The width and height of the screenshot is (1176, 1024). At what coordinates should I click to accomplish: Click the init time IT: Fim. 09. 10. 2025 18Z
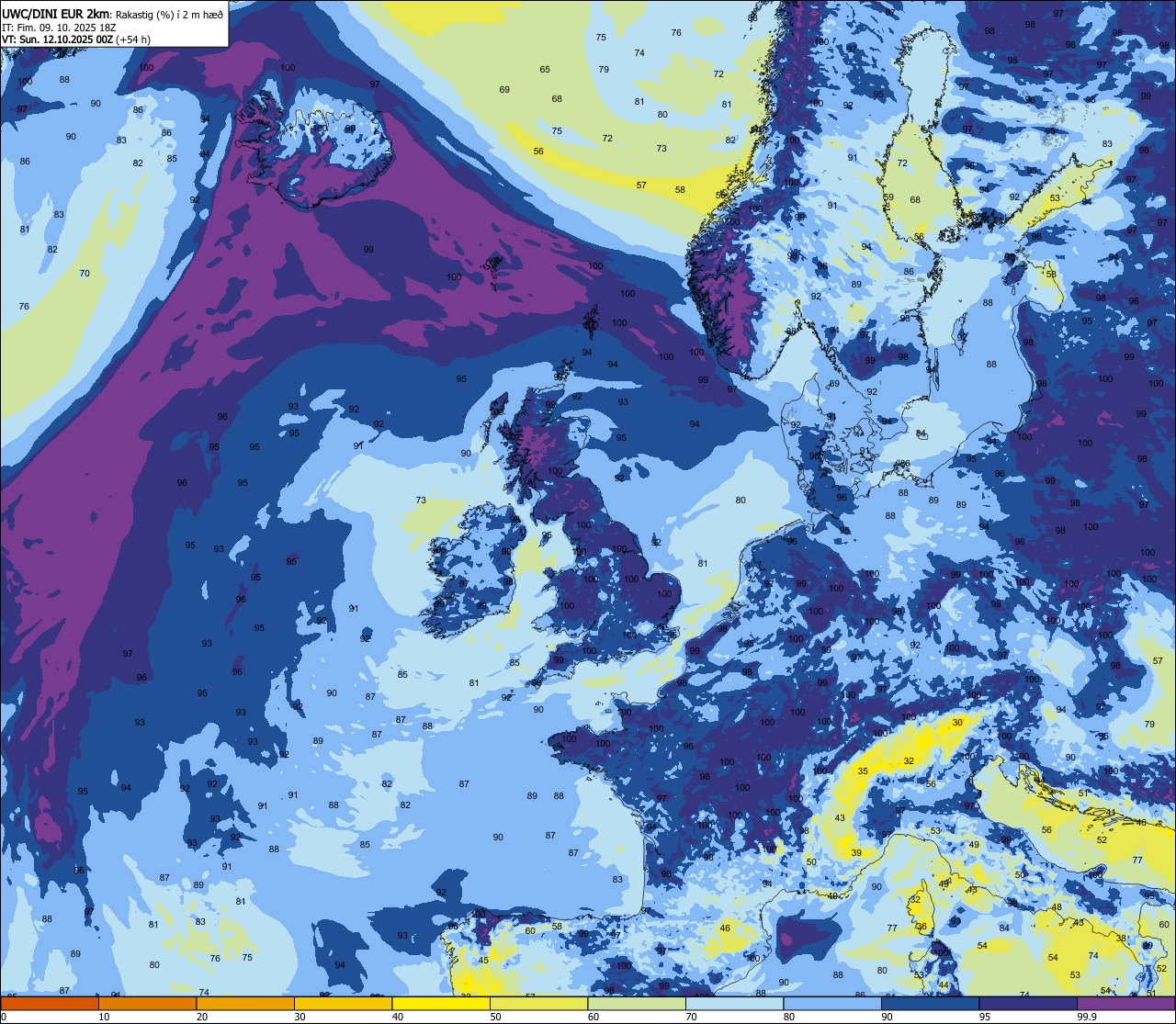(60, 28)
